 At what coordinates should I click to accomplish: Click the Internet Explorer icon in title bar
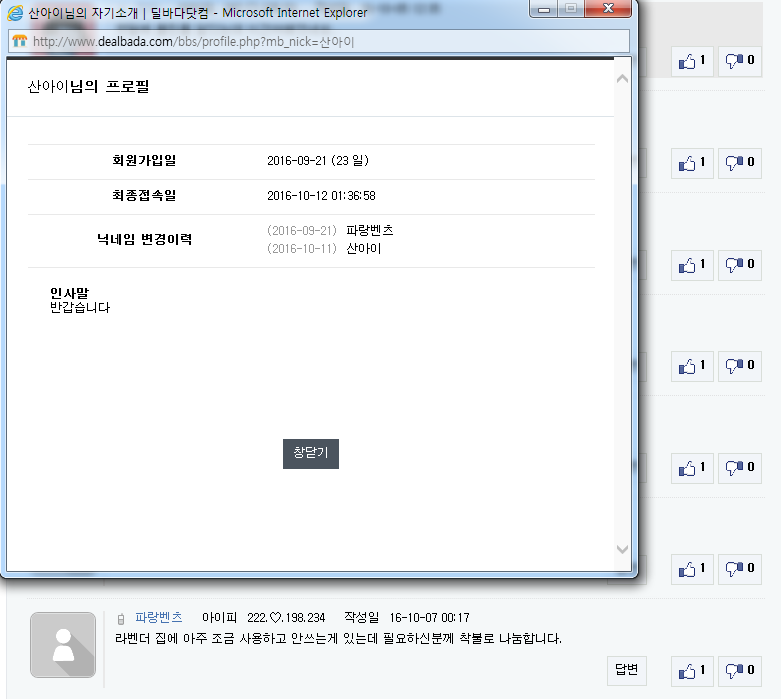click(16, 13)
